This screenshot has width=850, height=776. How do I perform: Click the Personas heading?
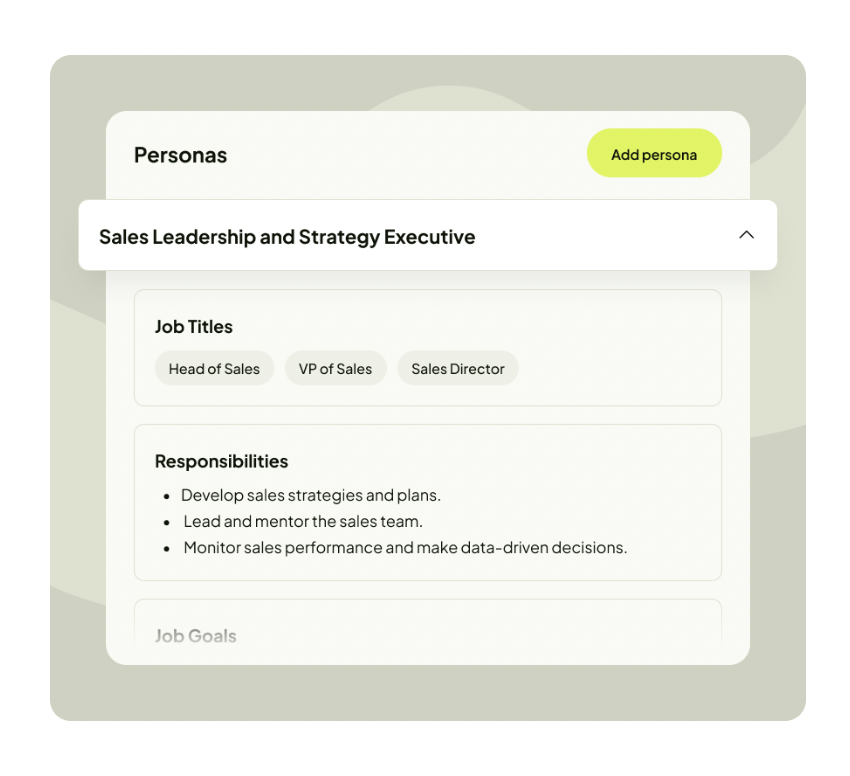click(180, 155)
